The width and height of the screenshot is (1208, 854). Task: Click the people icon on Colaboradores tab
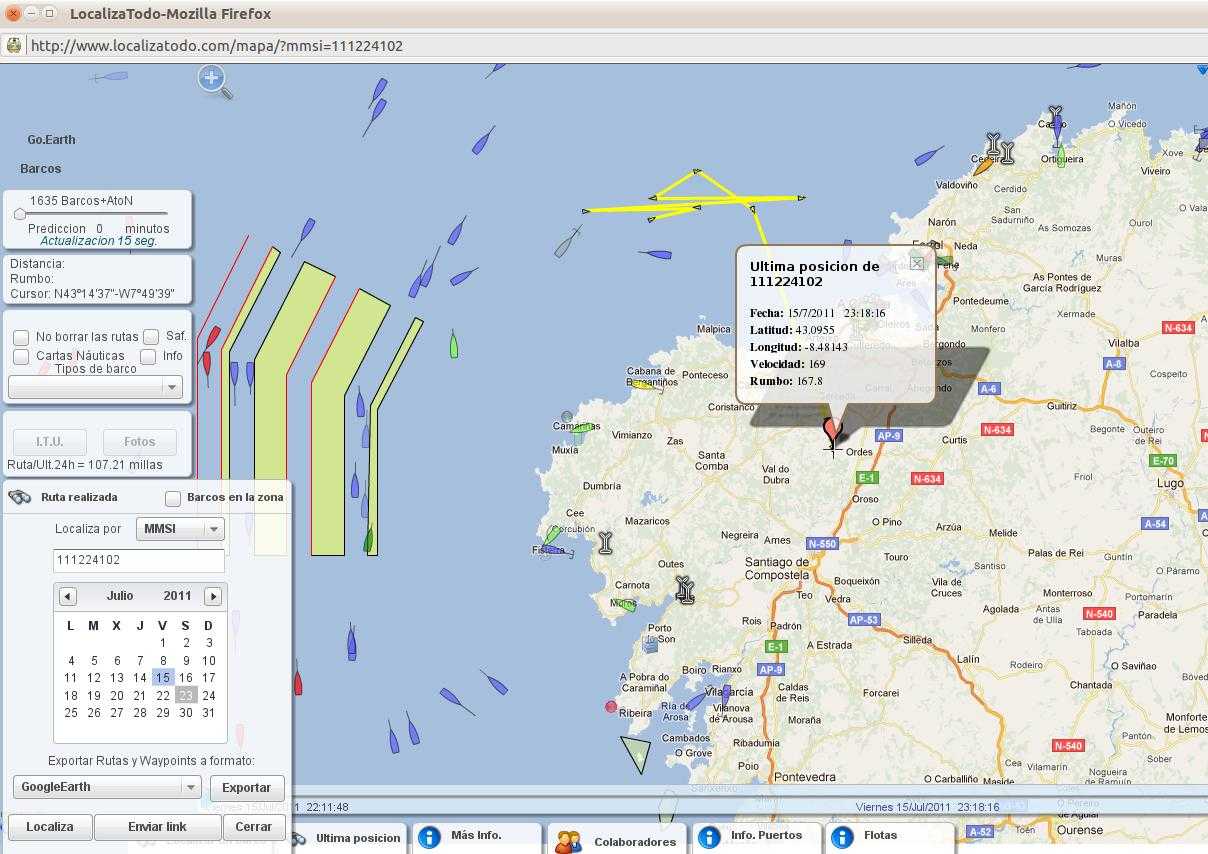click(x=569, y=842)
